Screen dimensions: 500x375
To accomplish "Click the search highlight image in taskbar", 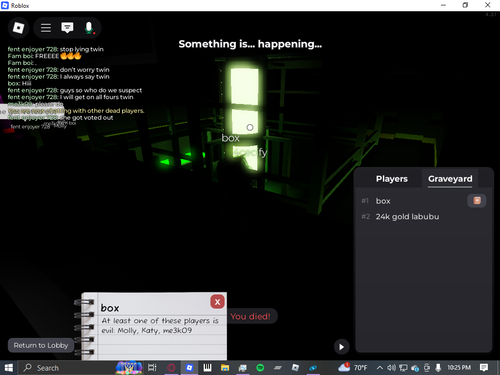I will pyautogui.click(x=129, y=368).
